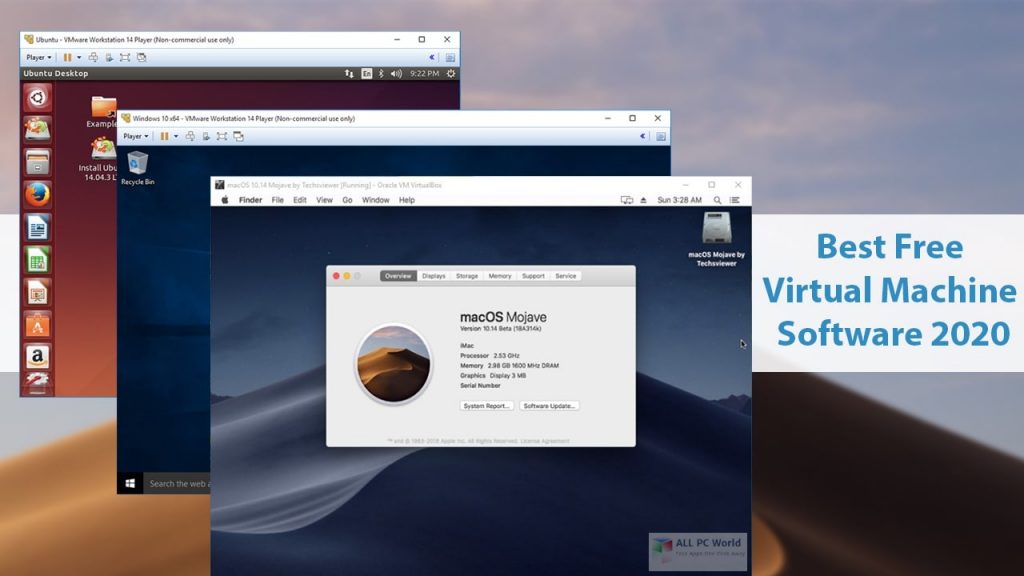Image resolution: width=1024 pixels, height=576 pixels.
Task: Open LibreOffice Calc in Ubuntu launcher
Action: click(37, 261)
